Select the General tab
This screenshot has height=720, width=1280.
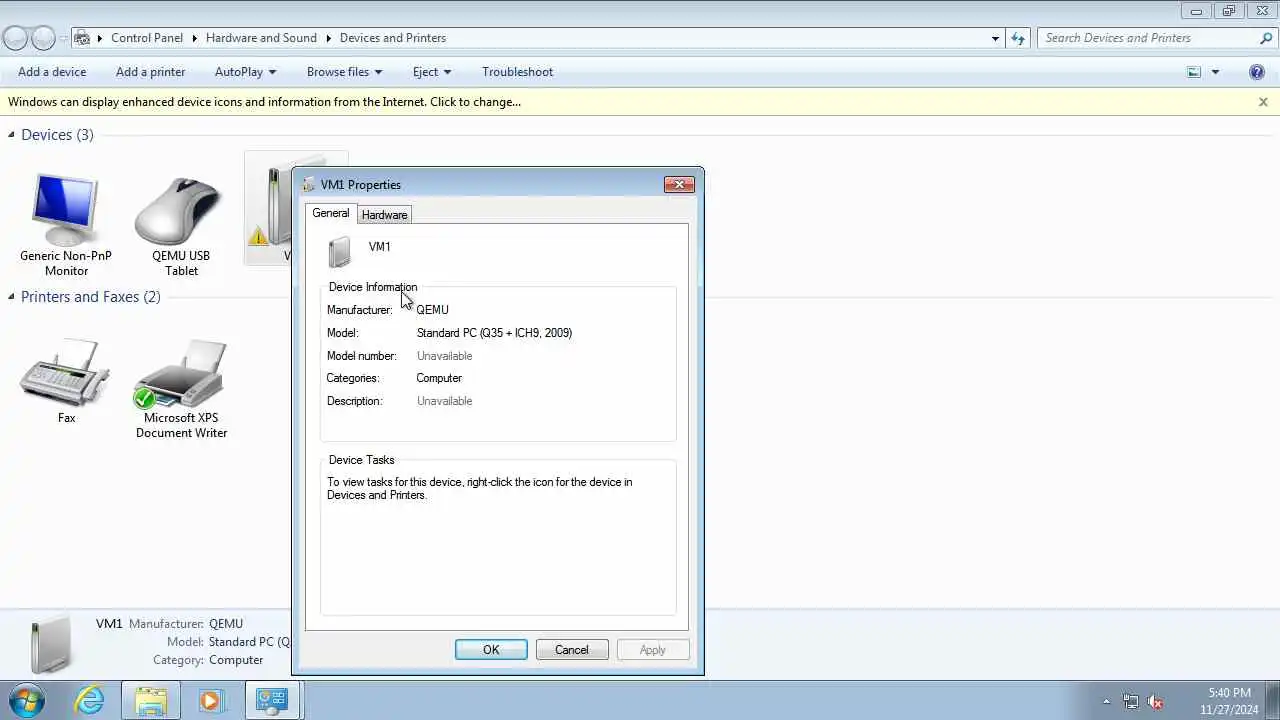tap(330, 213)
